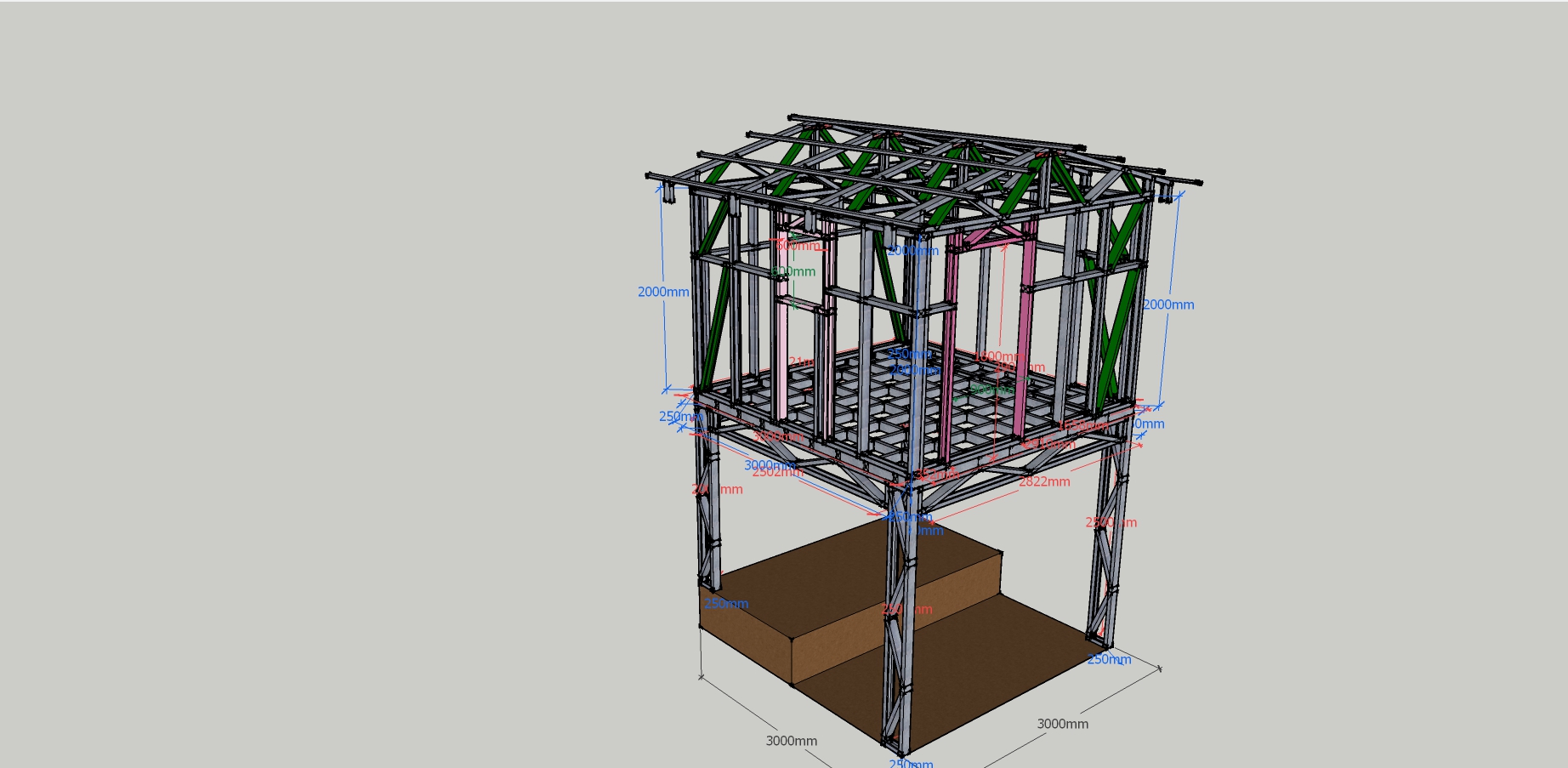Select the red 2910mm dimension label

[x=1049, y=444]
